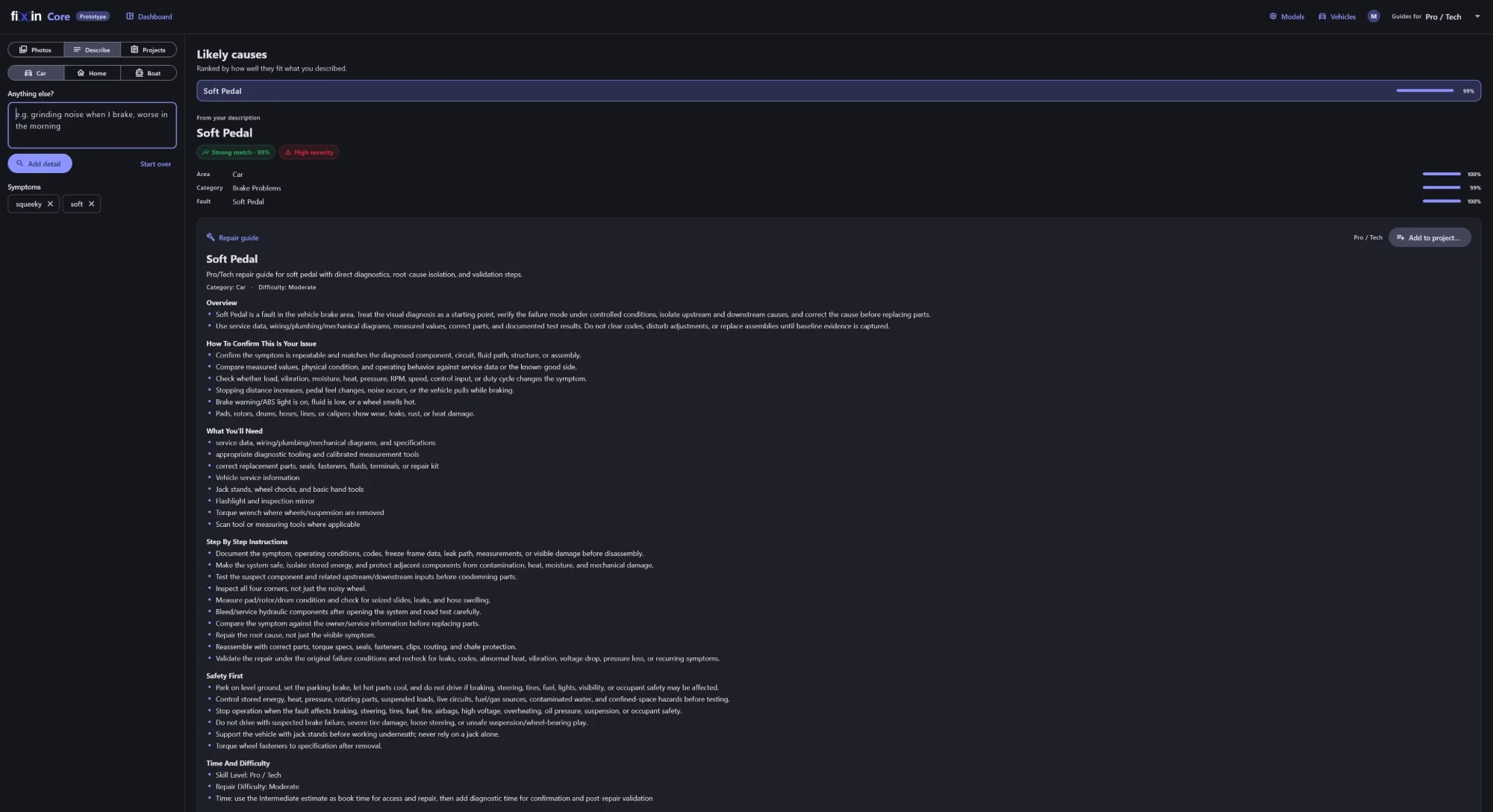
Task: Click Add to project button
Action: 1430,238
